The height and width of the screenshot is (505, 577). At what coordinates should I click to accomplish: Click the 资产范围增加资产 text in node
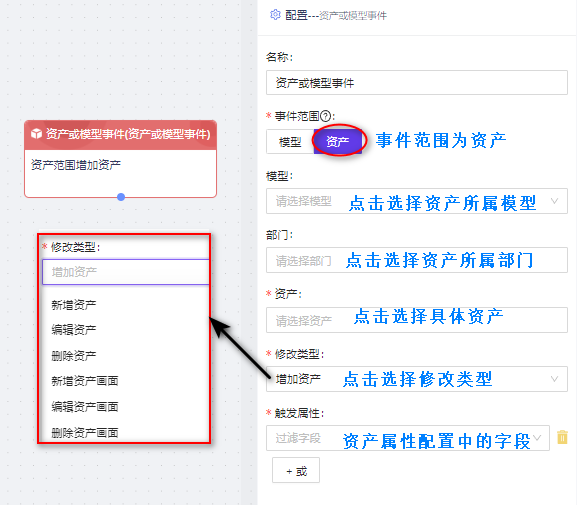[x=75, y=165]
